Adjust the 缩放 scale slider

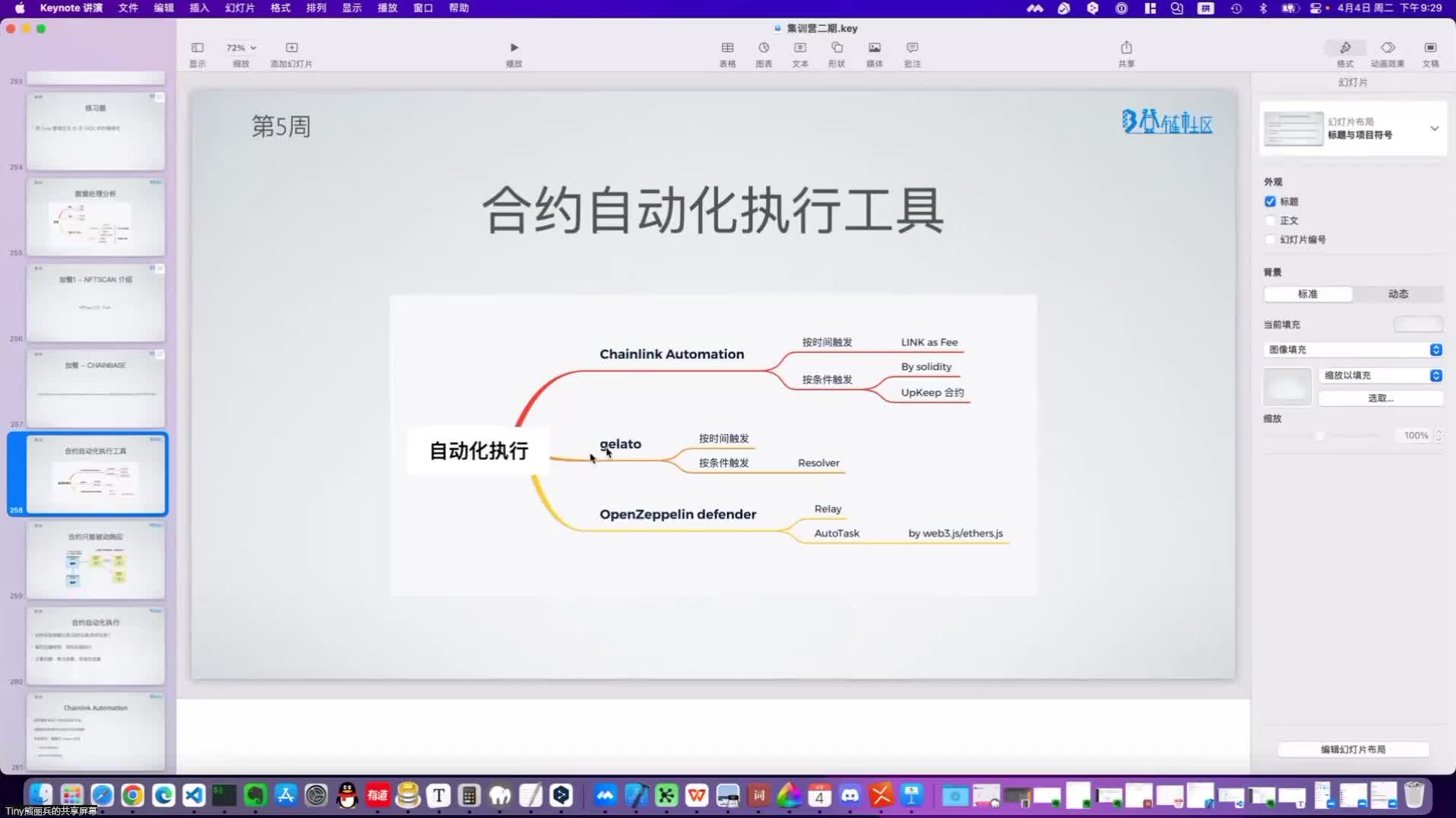tap(1320, 436)
